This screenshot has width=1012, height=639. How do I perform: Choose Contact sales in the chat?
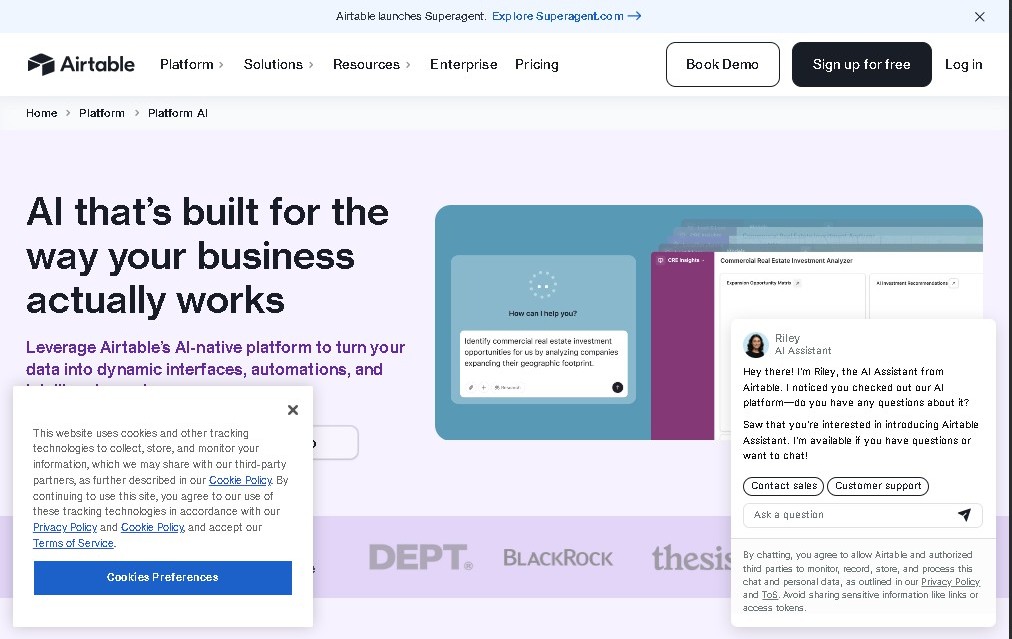point(784,486)
